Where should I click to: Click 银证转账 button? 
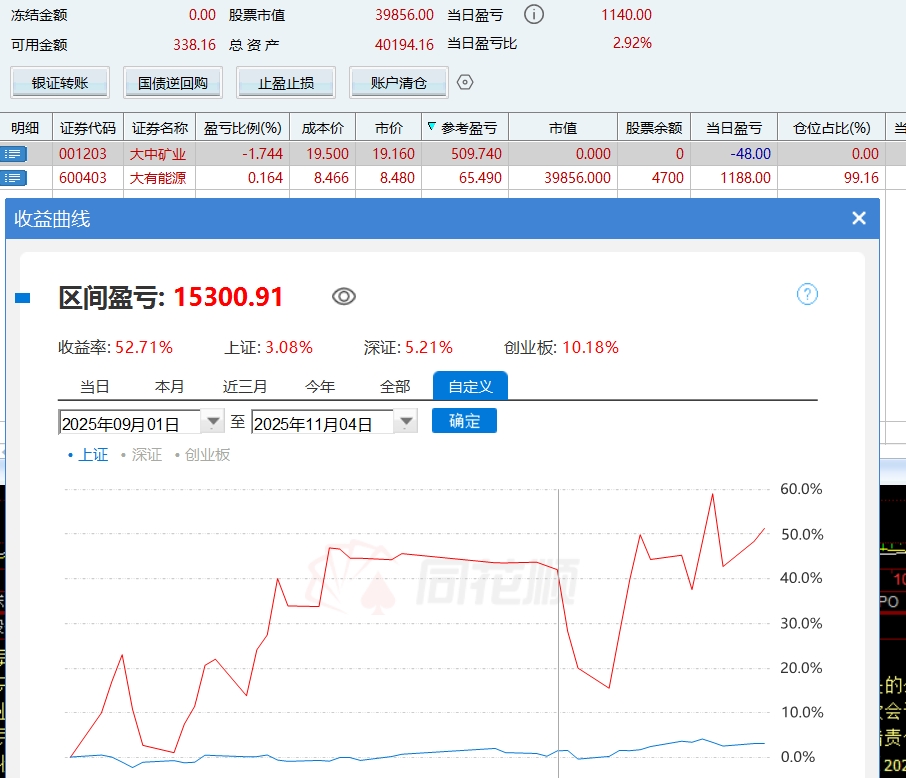tap(60, 83)
